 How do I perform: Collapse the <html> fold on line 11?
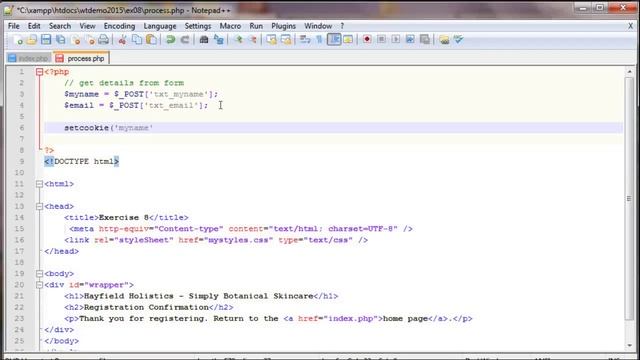pyautogui.click(x=40, y=184)
